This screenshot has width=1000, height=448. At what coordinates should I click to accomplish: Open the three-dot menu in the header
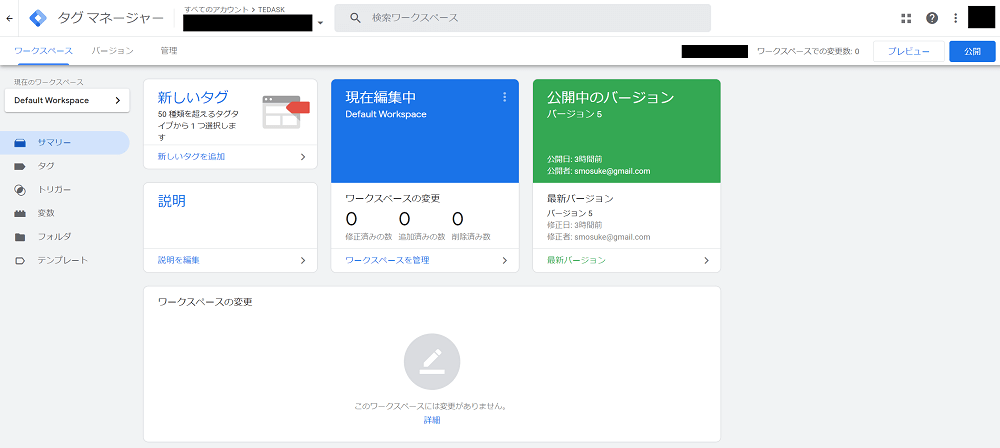[955, 18]
